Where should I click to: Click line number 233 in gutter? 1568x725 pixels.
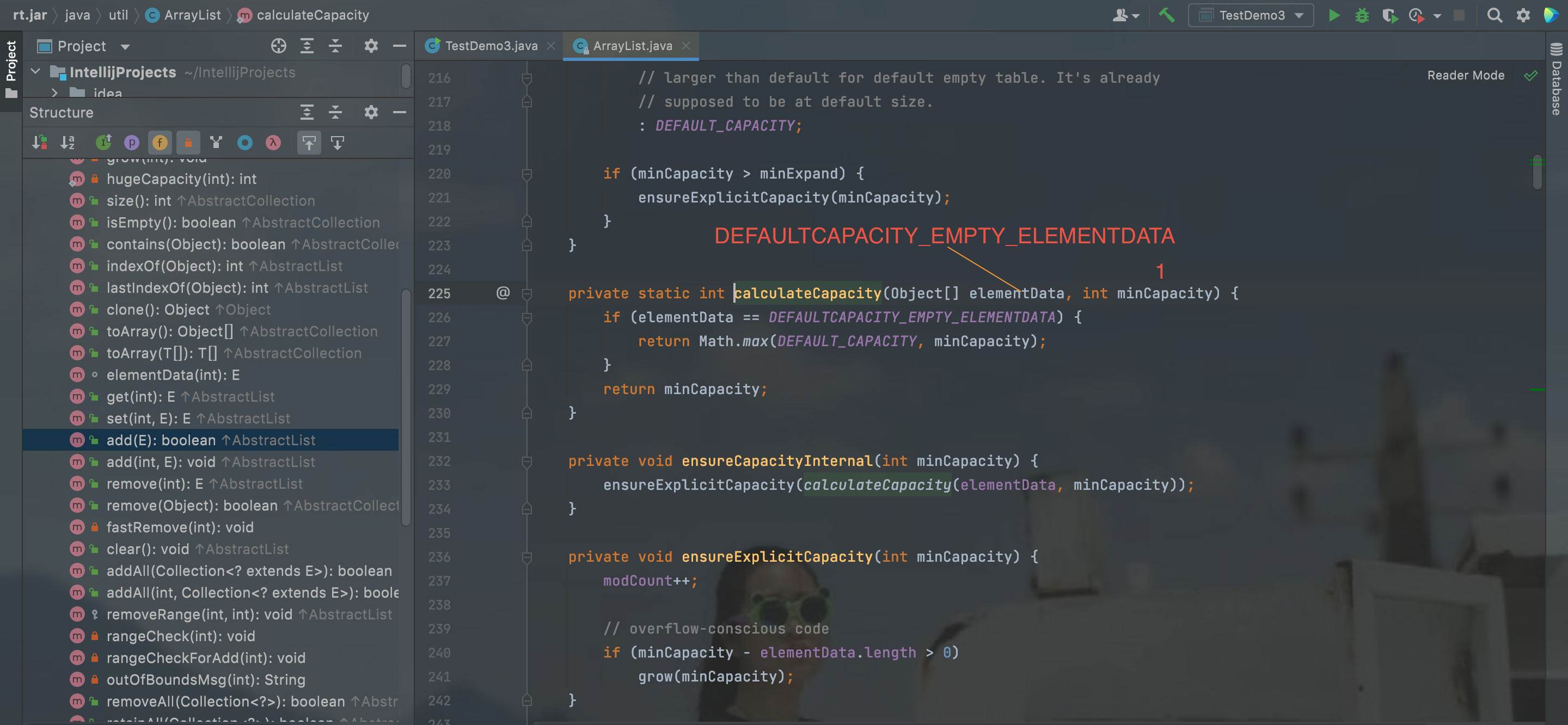coord(439,485)
